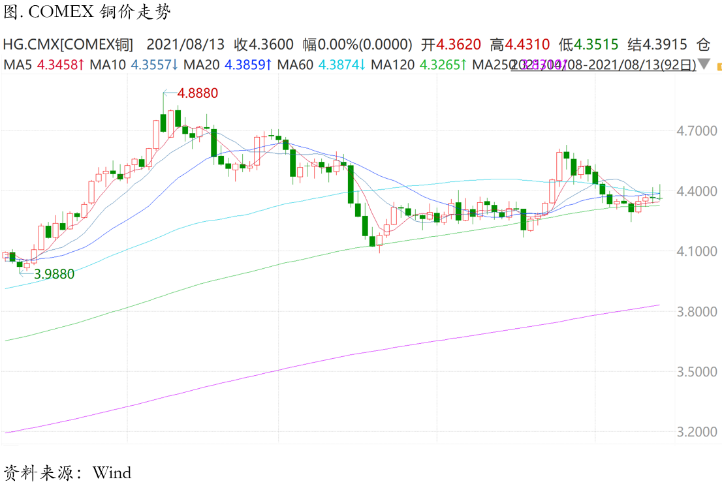Viewport: 722px width, 488px height.
Task: Select the MA20 4.3859 indicator
Action: (227, 64)
